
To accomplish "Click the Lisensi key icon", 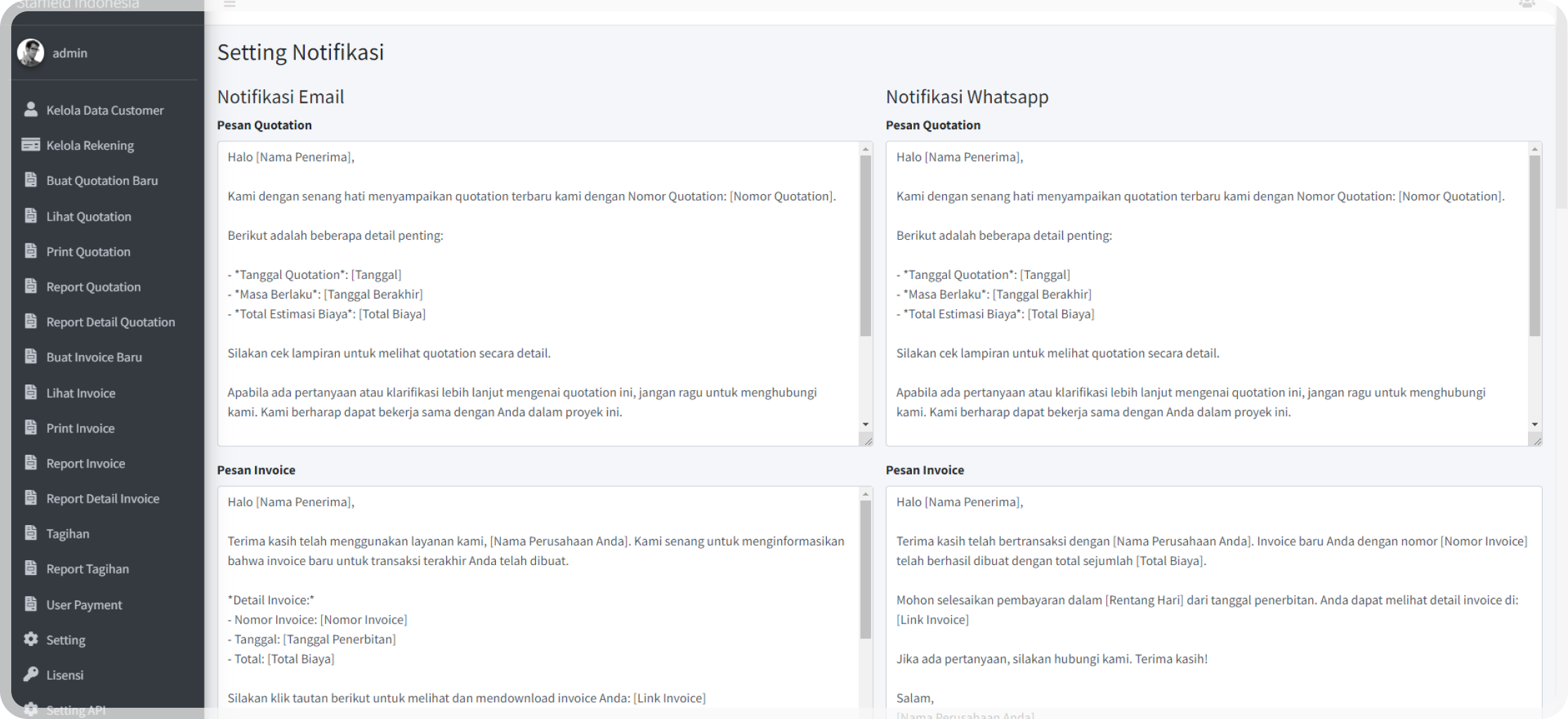I will coord(30,674).
